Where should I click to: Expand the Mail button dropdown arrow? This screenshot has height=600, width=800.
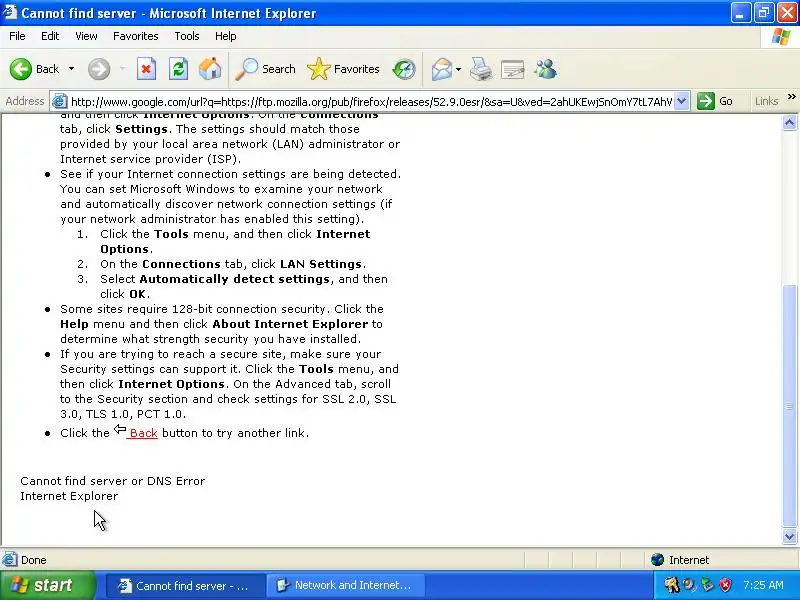pos(458,69)
